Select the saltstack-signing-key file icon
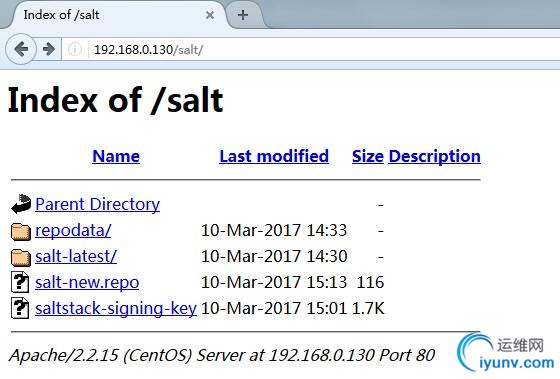Image resolution: width=560 pixels, height=379 pixels. point(20,308)
